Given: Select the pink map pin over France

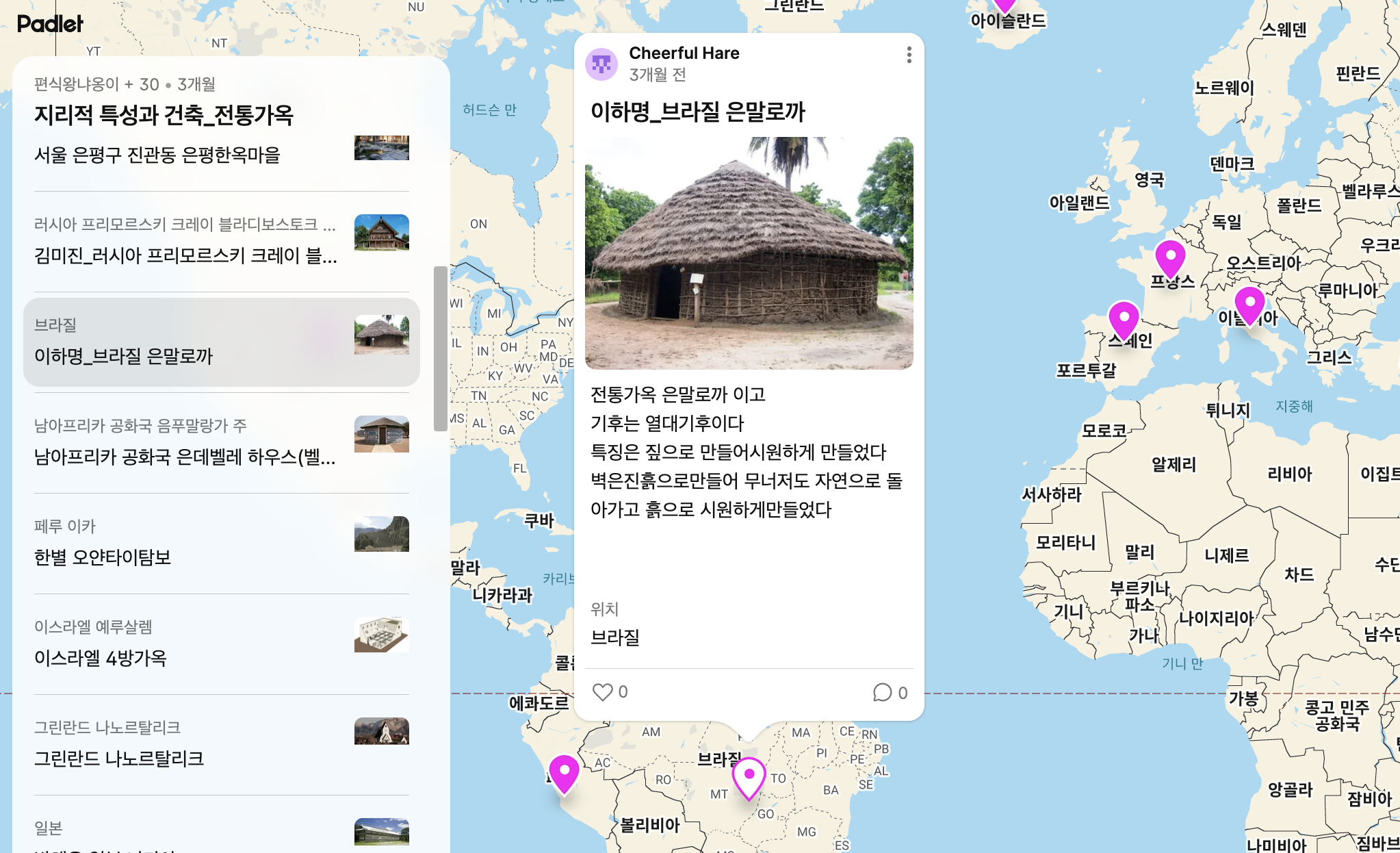Looking at the screenshot, I should (1170, 257).
